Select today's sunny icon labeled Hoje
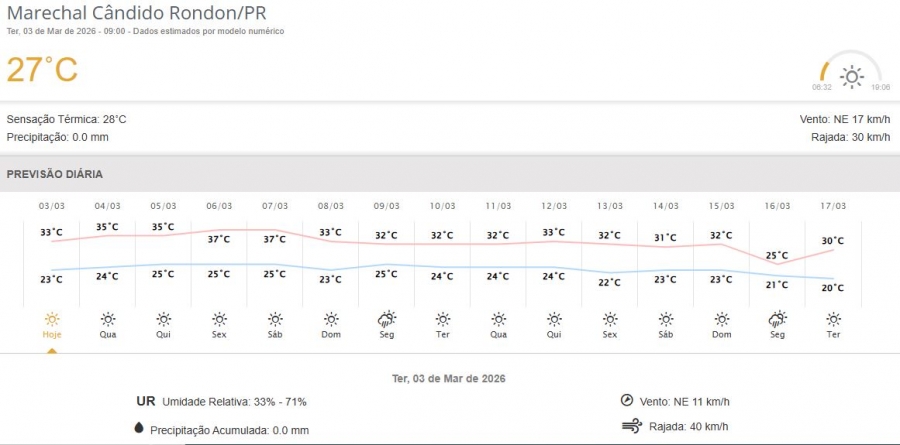Image resolution: width=900 pixels, height=445 pixels. [51, 320]
